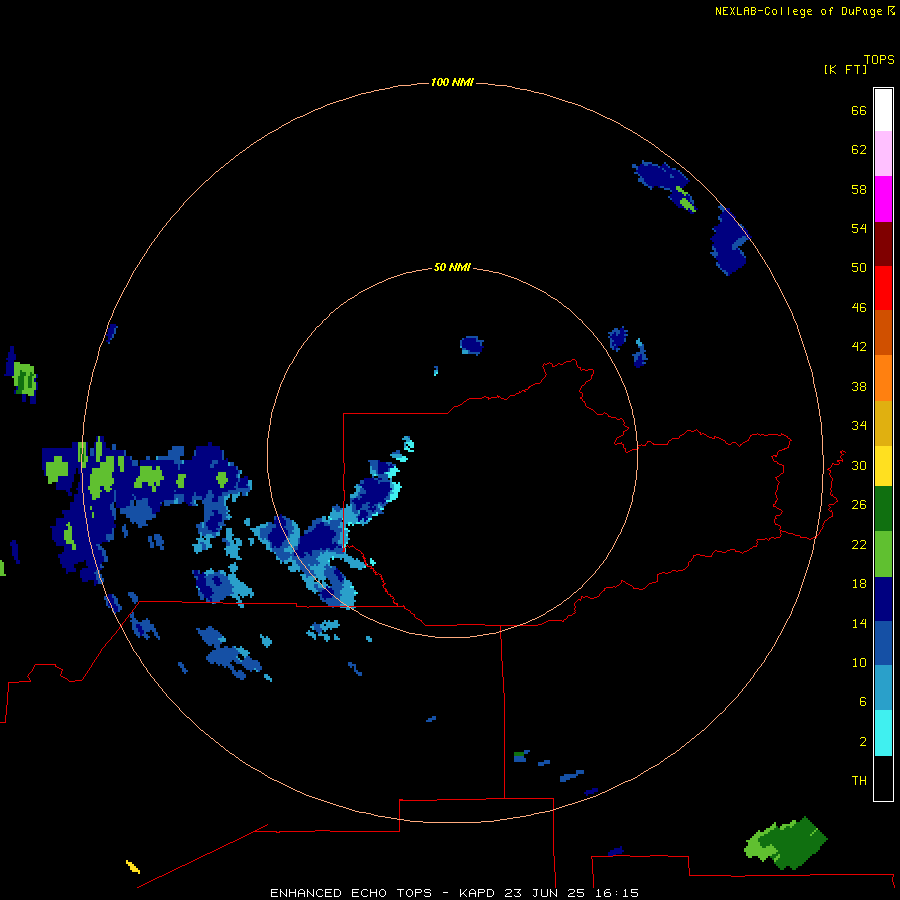Select the cyan legend swatch beside 2
Image resolution: width=900 pixels, height=900 pixels.
(883, 733)
